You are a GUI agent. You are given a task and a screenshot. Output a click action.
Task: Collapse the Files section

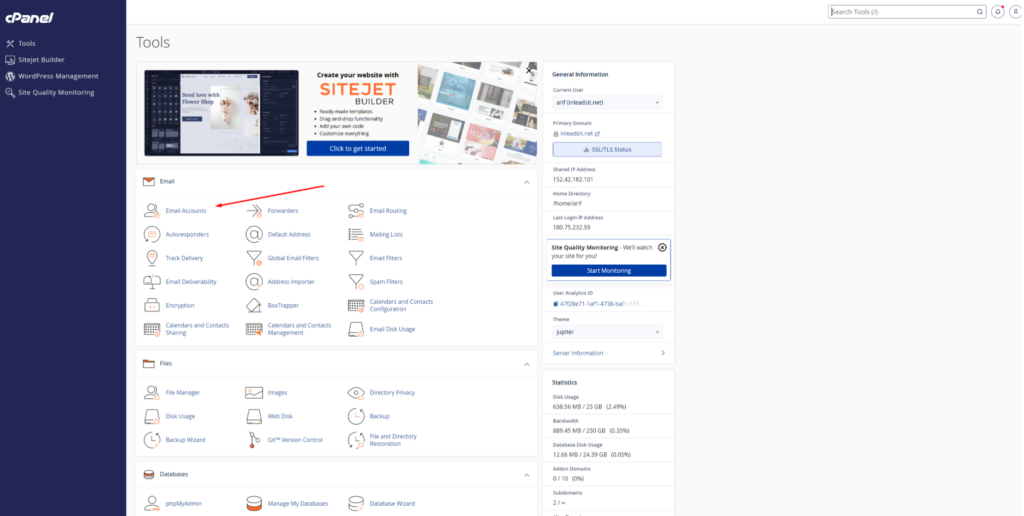click(x=526, y=364)
